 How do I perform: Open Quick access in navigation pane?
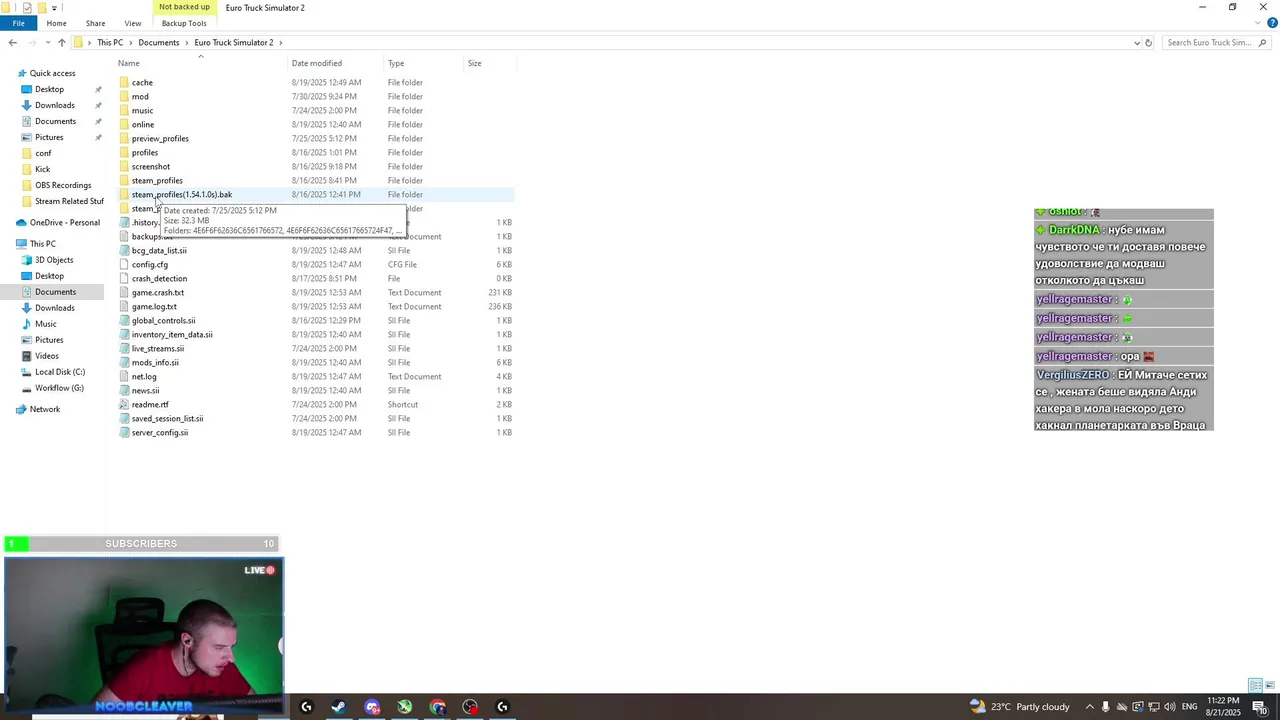point(52,73)
